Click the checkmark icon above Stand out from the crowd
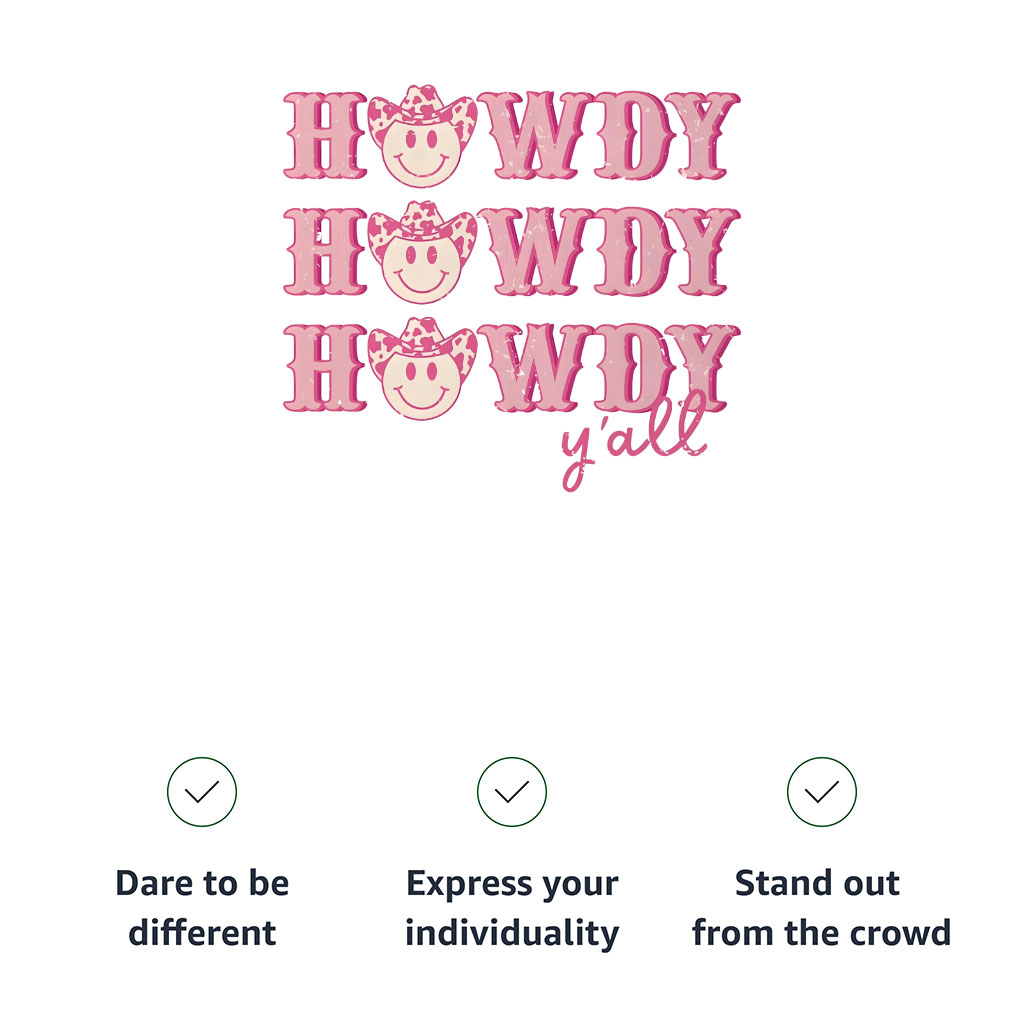This screenshot has height=1024, width=1024. point(822,792)
